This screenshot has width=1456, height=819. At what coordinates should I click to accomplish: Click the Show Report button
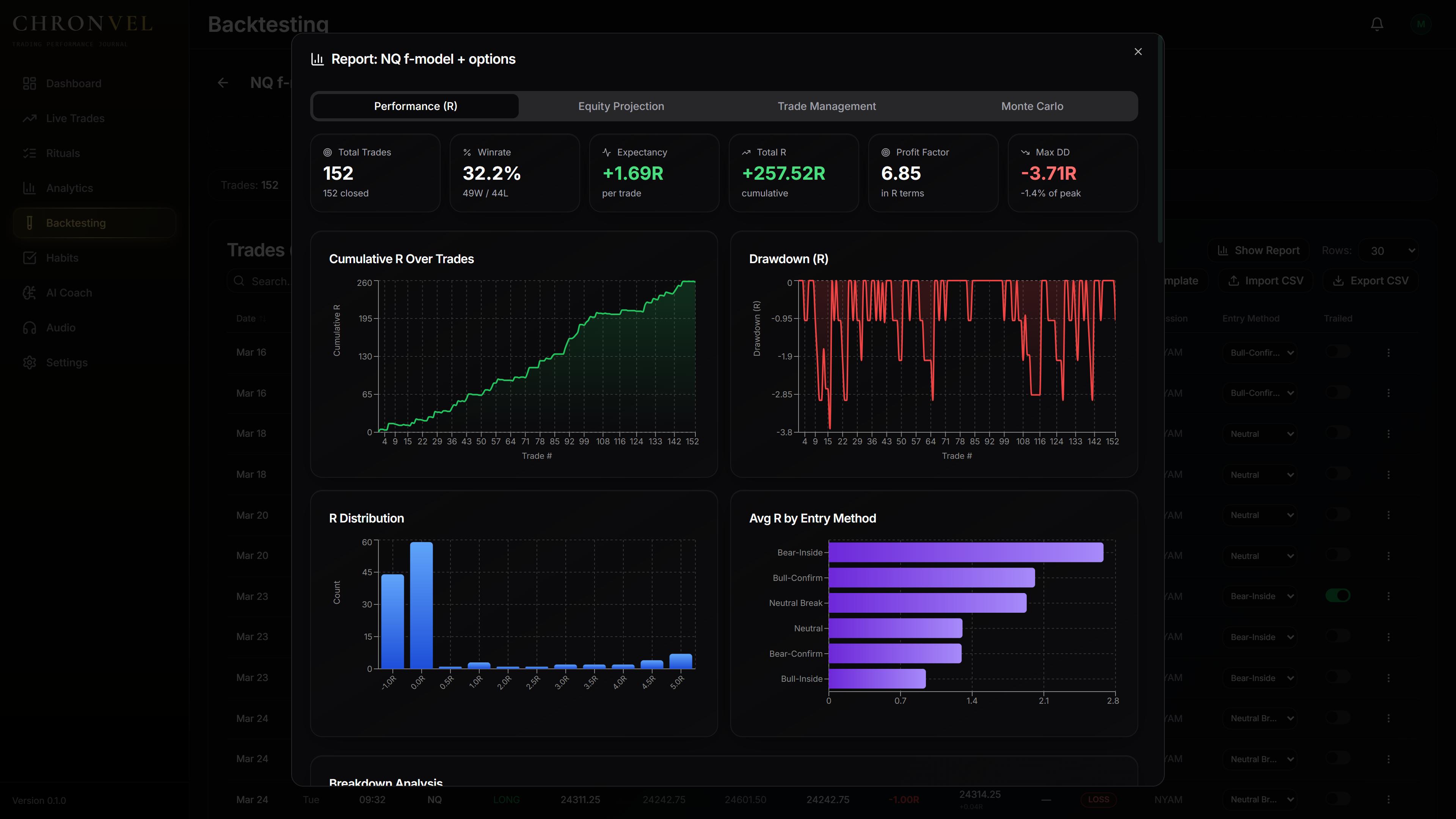[1259, 250]
